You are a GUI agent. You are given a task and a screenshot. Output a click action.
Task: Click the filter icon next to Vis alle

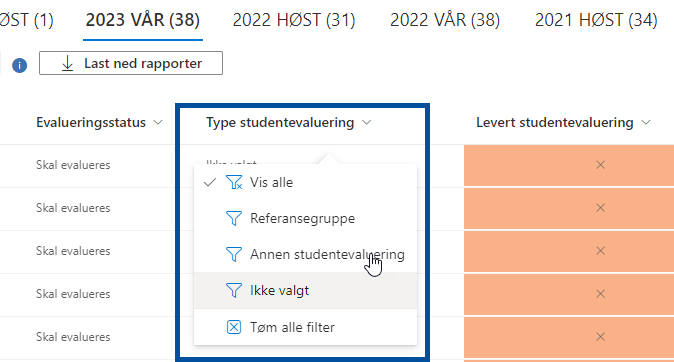pyautogui.click(x=234, y=182)
